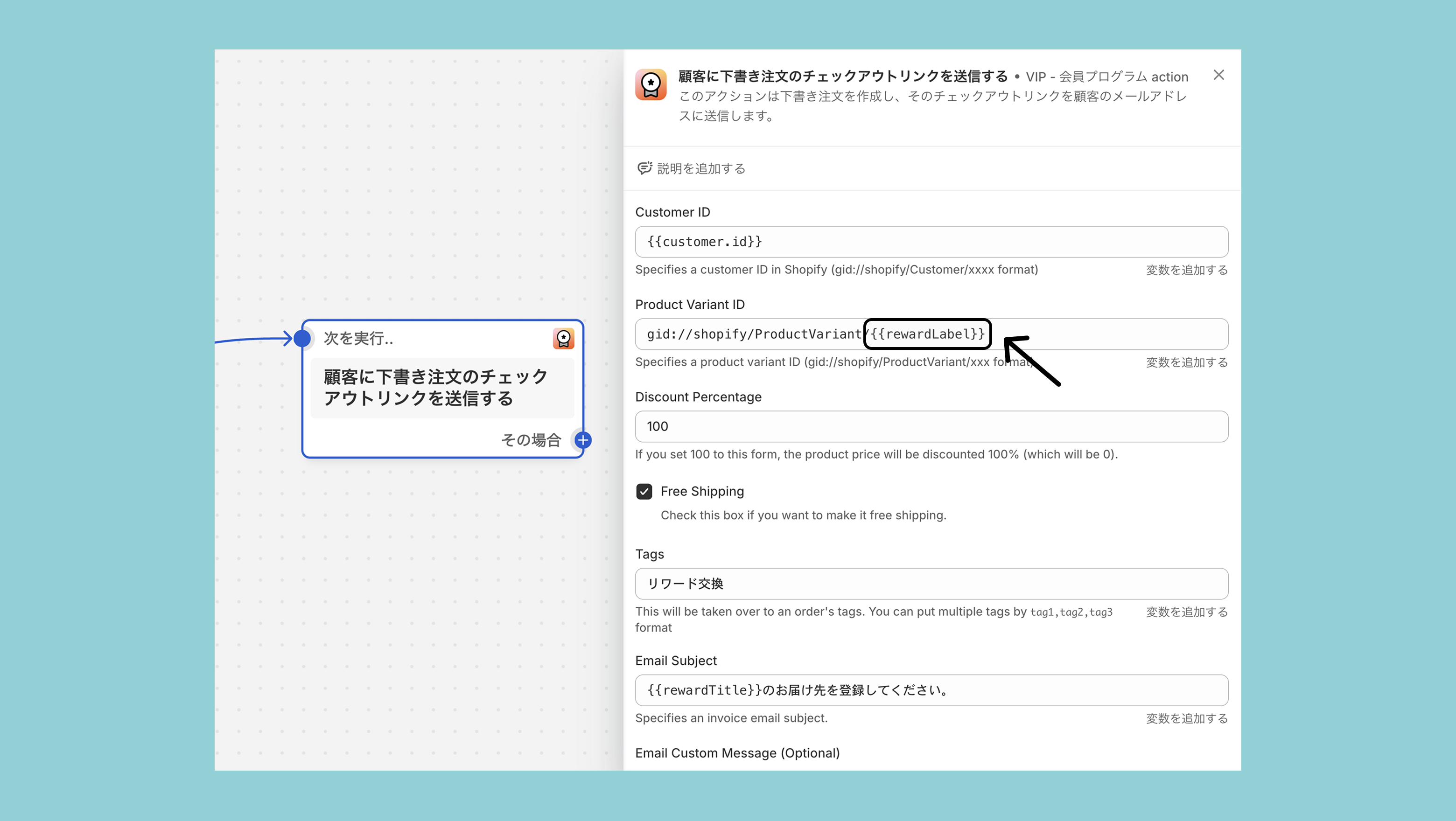Focus the Customer ID input field

(931, 242)
